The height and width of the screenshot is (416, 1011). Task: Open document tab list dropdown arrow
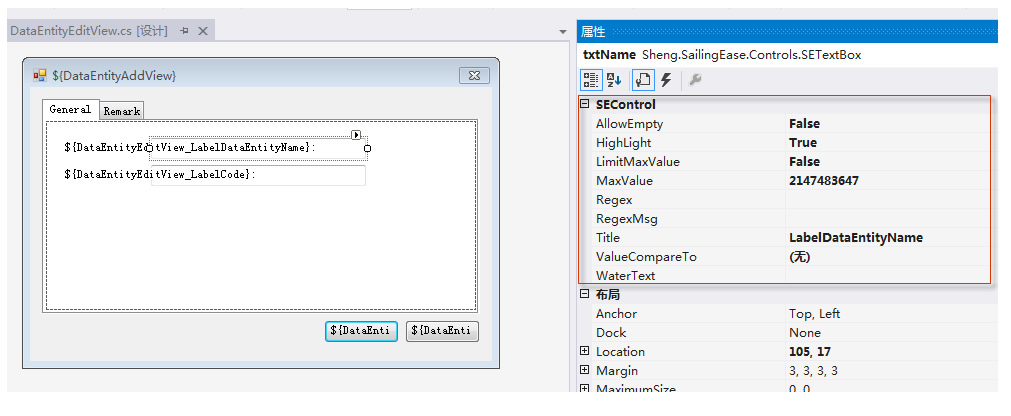coord(563,32)
